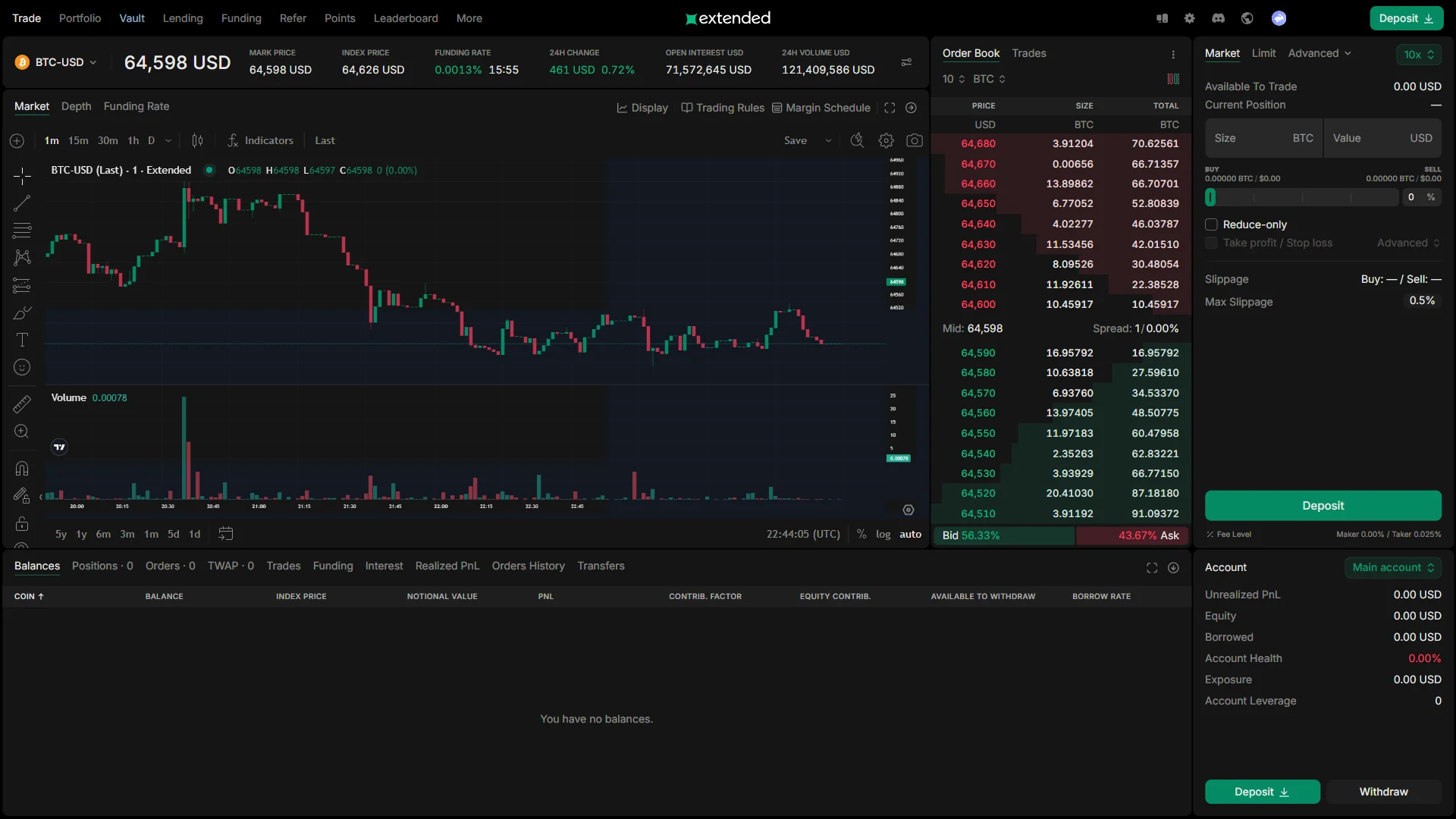This screenshot has width=1456, height=819.
Task: Open the Vault page
Action: click(x=132, y=18)
